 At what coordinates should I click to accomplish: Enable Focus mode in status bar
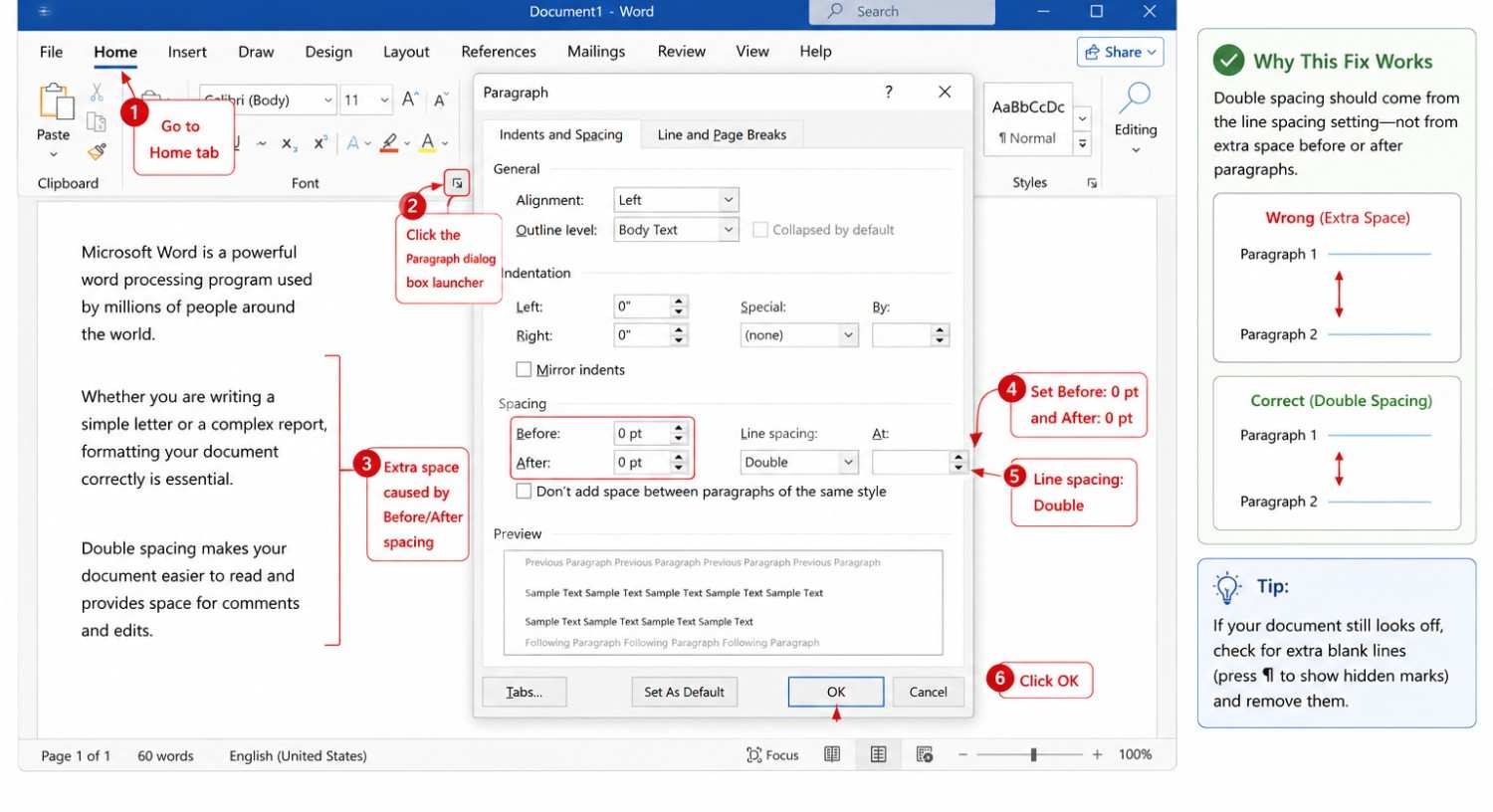pyautogui.click(x=772, y=755)
